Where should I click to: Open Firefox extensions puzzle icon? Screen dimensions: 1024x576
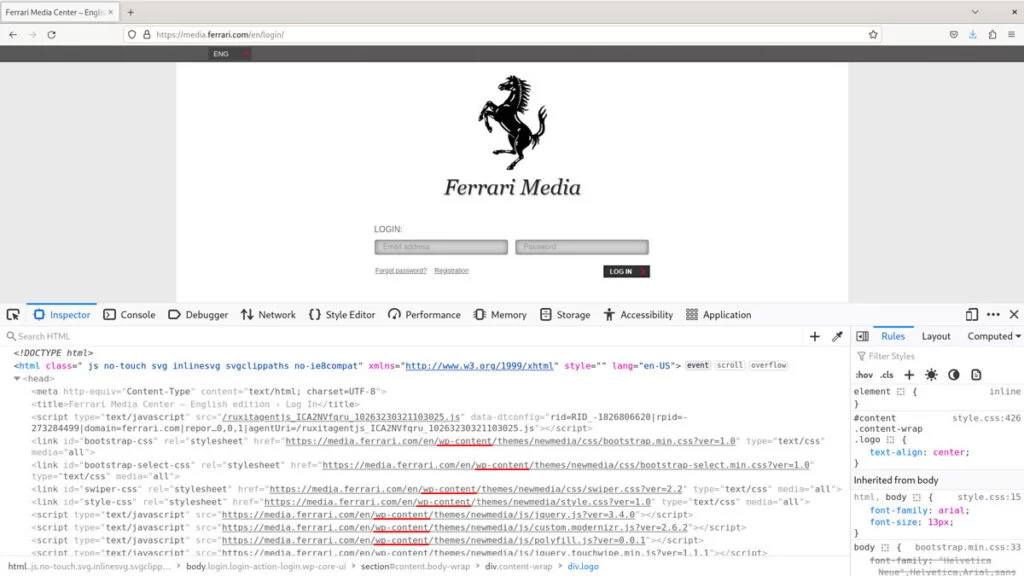tap(992, 34)
